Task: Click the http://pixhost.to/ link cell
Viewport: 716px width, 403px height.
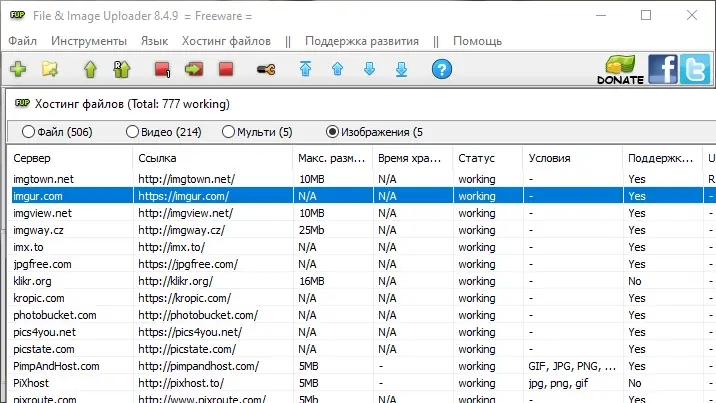Action: pos(181,383)
